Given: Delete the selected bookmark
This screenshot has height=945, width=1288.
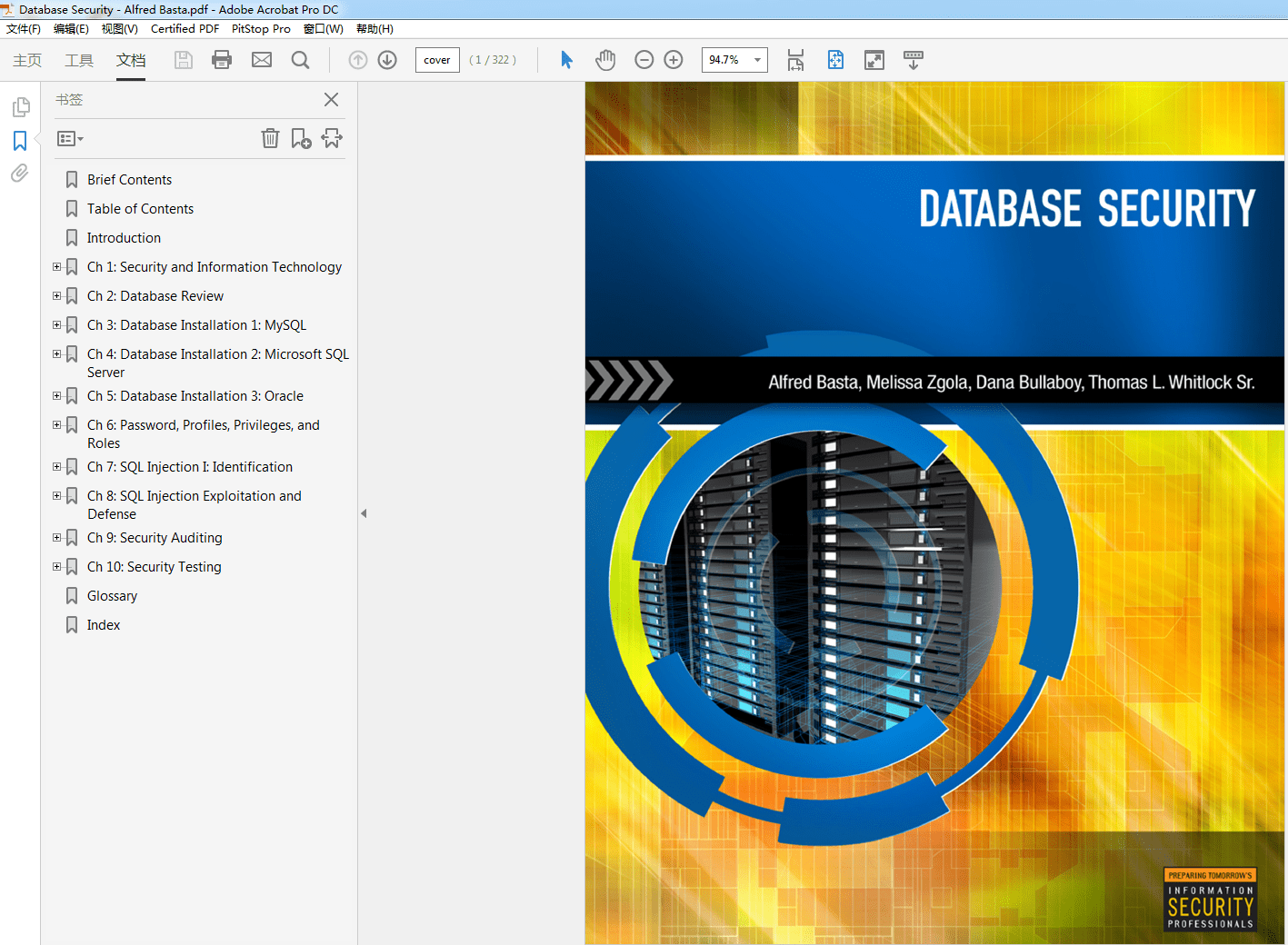Looking at the screenshot, I should tap(270, 137).
